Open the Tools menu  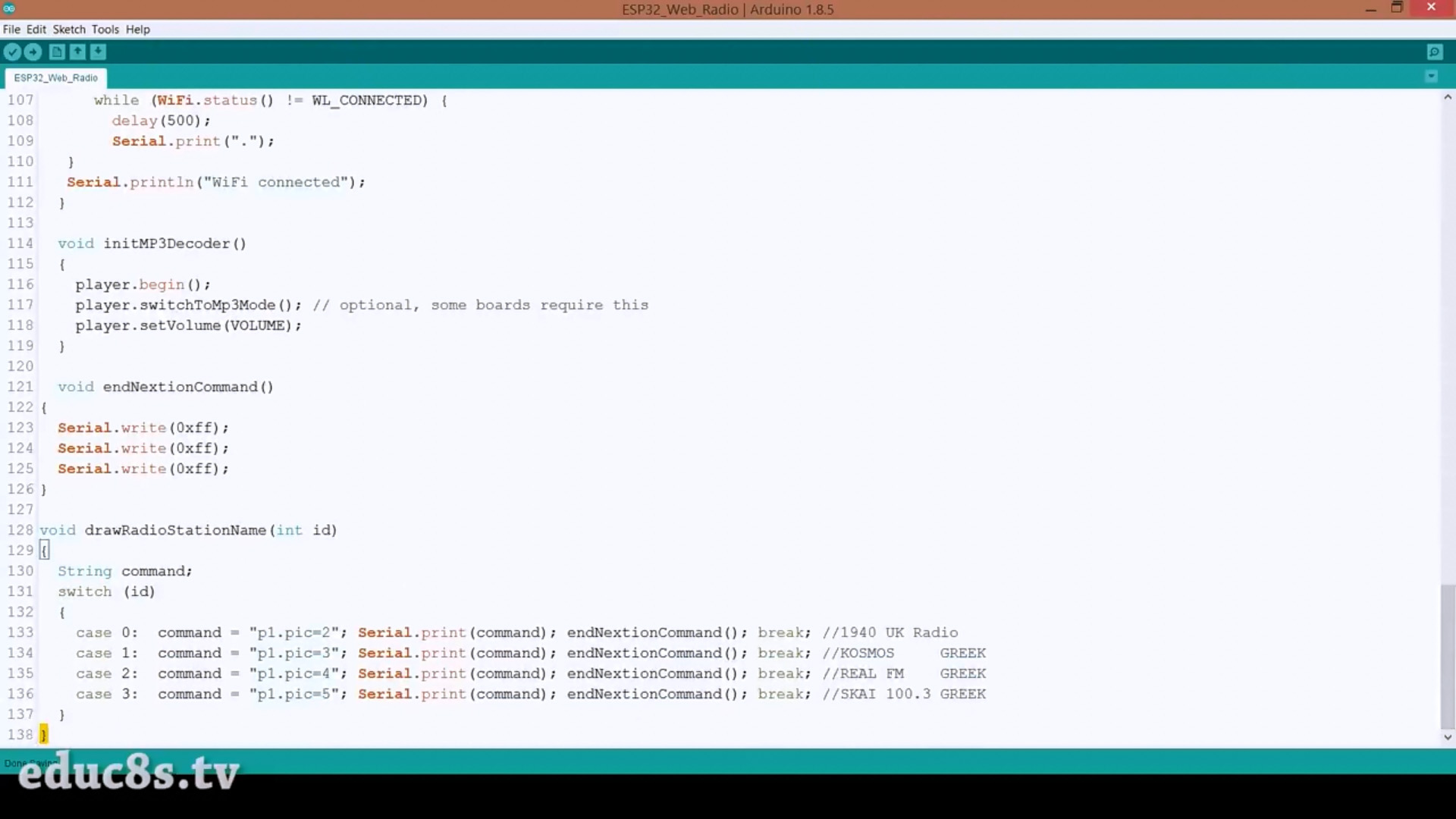click(x=105, y=29)
